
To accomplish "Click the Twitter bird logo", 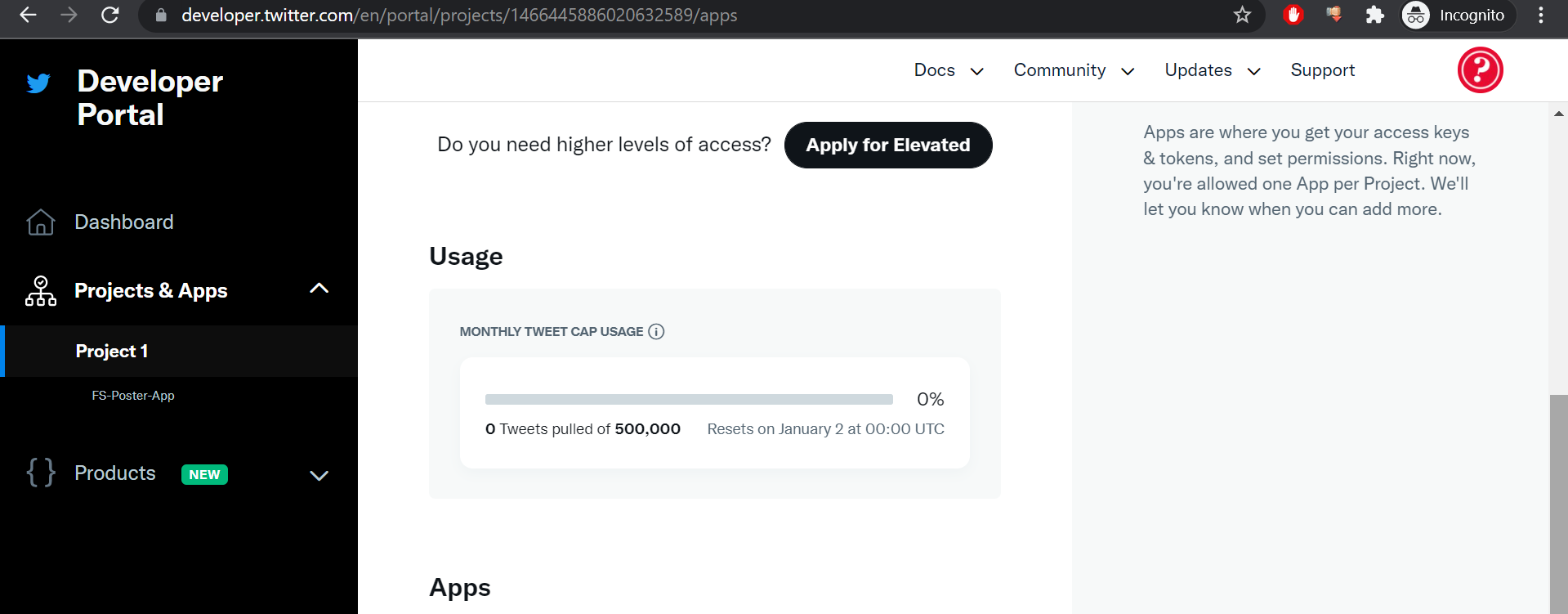I will tap(38, 83).
